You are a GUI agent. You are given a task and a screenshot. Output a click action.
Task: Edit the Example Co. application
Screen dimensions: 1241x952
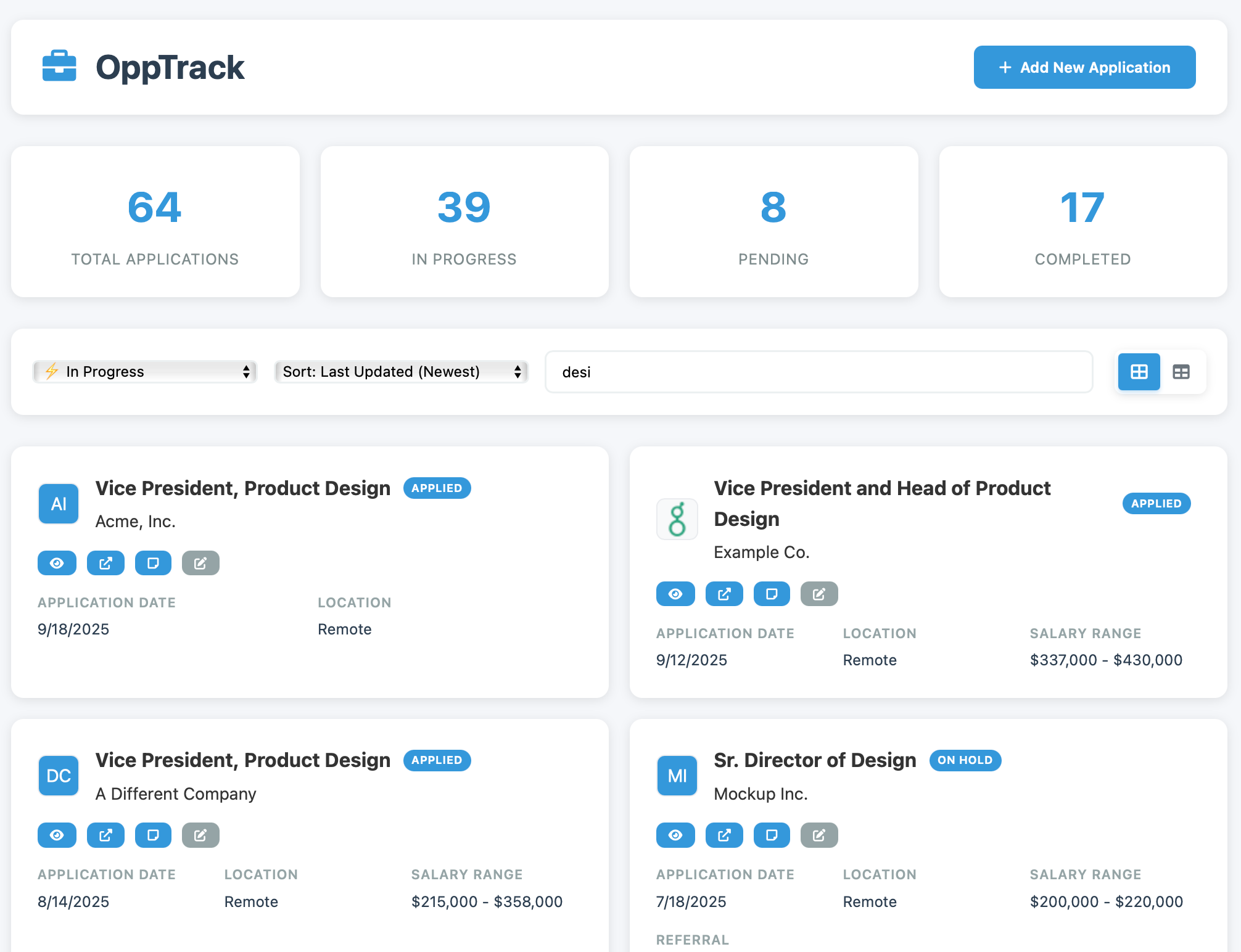pos(819,594)
